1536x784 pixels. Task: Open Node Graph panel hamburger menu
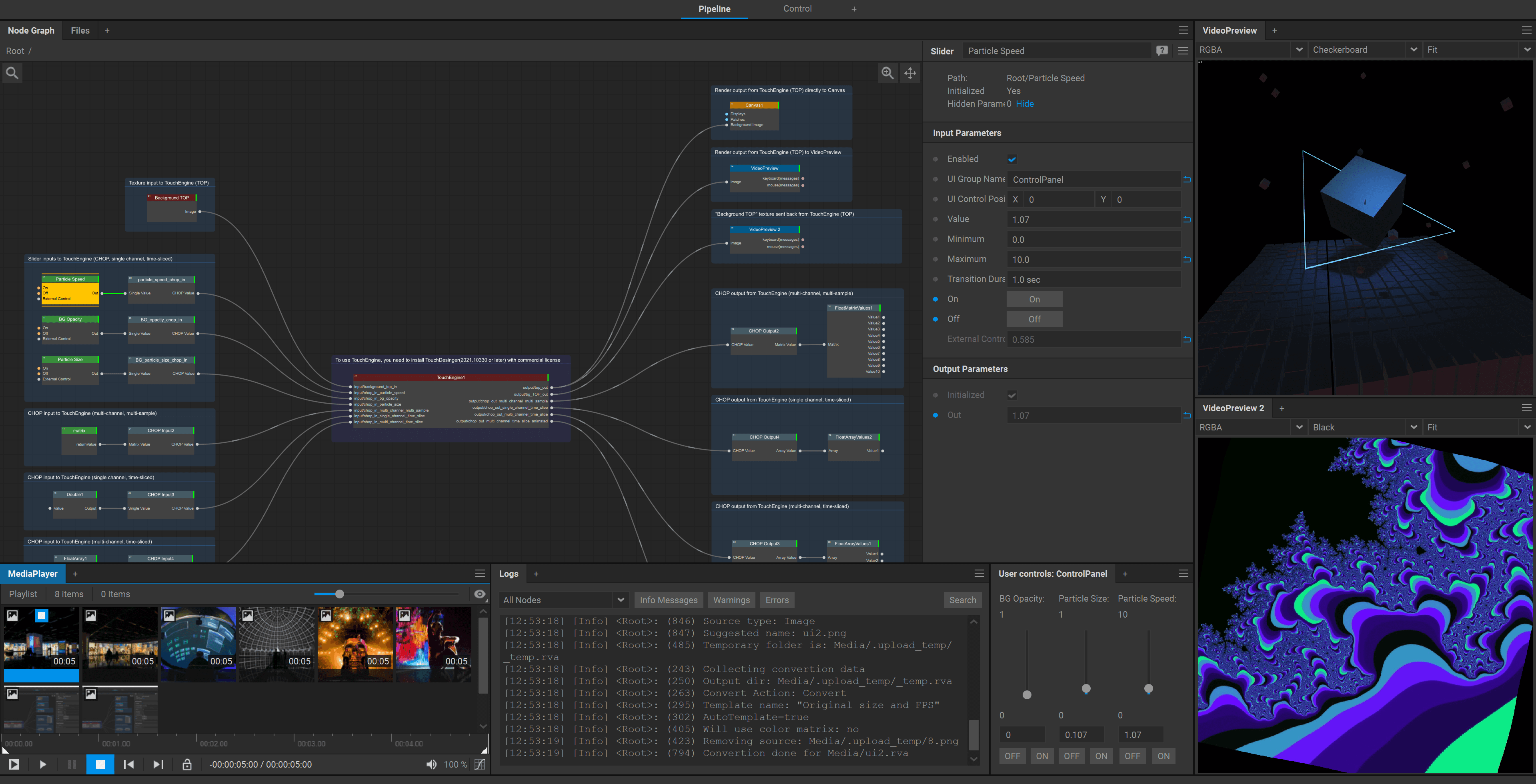pyautogui.click(x=1183, y=30)
